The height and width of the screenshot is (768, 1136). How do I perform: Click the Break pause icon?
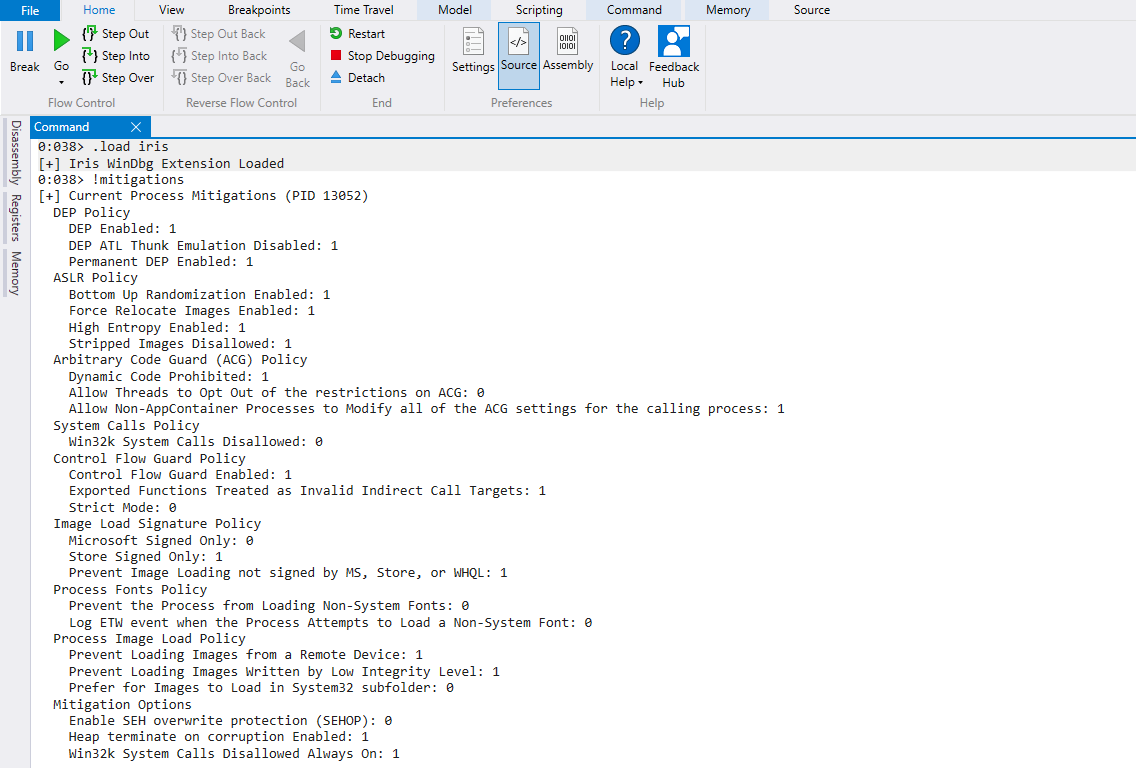[x=25, y=41]
